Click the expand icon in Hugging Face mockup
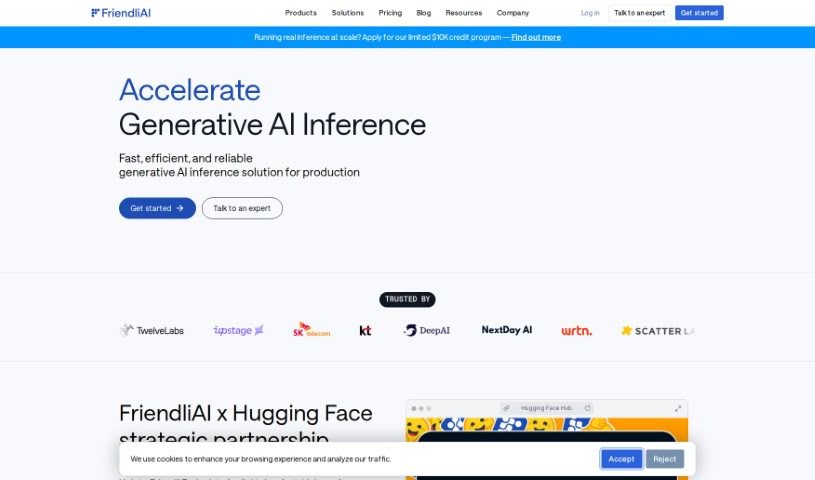The width and height of the screenshot is (815, 480). [x=678, y=409]
